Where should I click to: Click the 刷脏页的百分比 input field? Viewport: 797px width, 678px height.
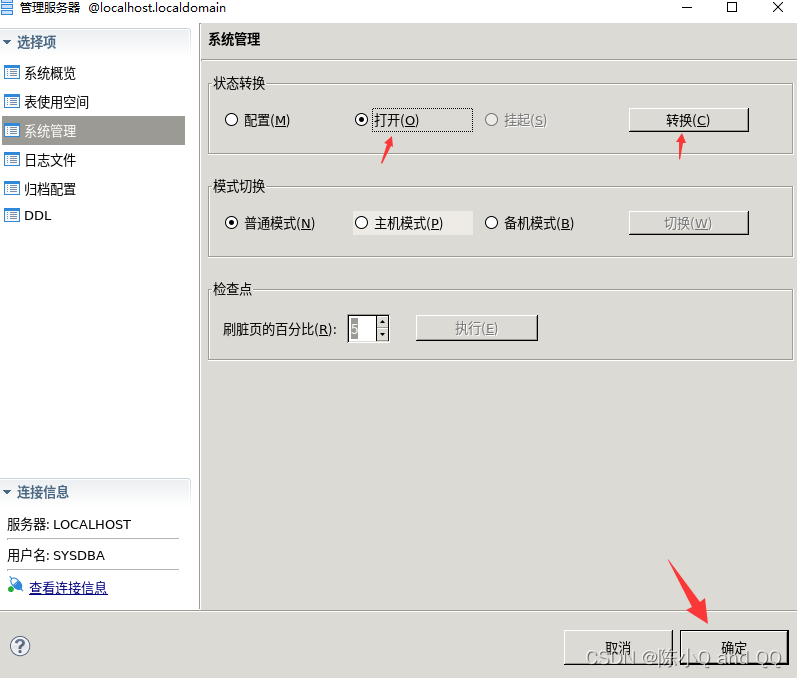(x=362, y=328)
